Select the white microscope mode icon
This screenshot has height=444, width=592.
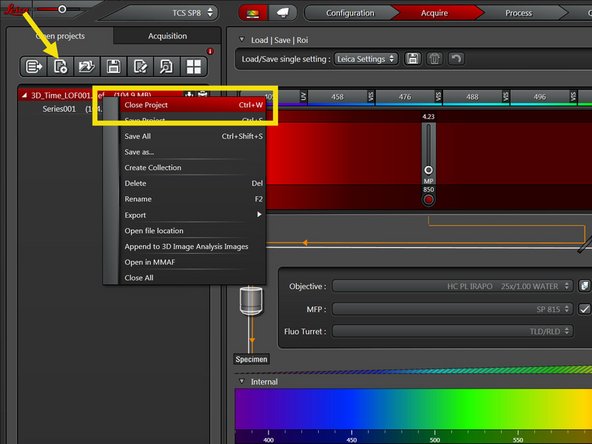click(x=282, y=13)
